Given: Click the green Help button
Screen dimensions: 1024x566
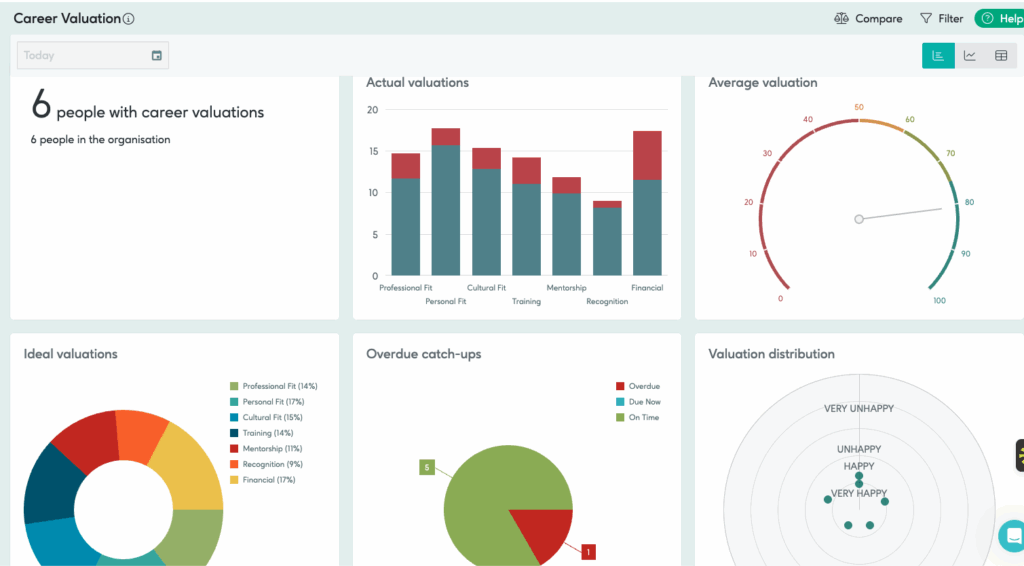Looking at the screenshot, I should [999, 19].
